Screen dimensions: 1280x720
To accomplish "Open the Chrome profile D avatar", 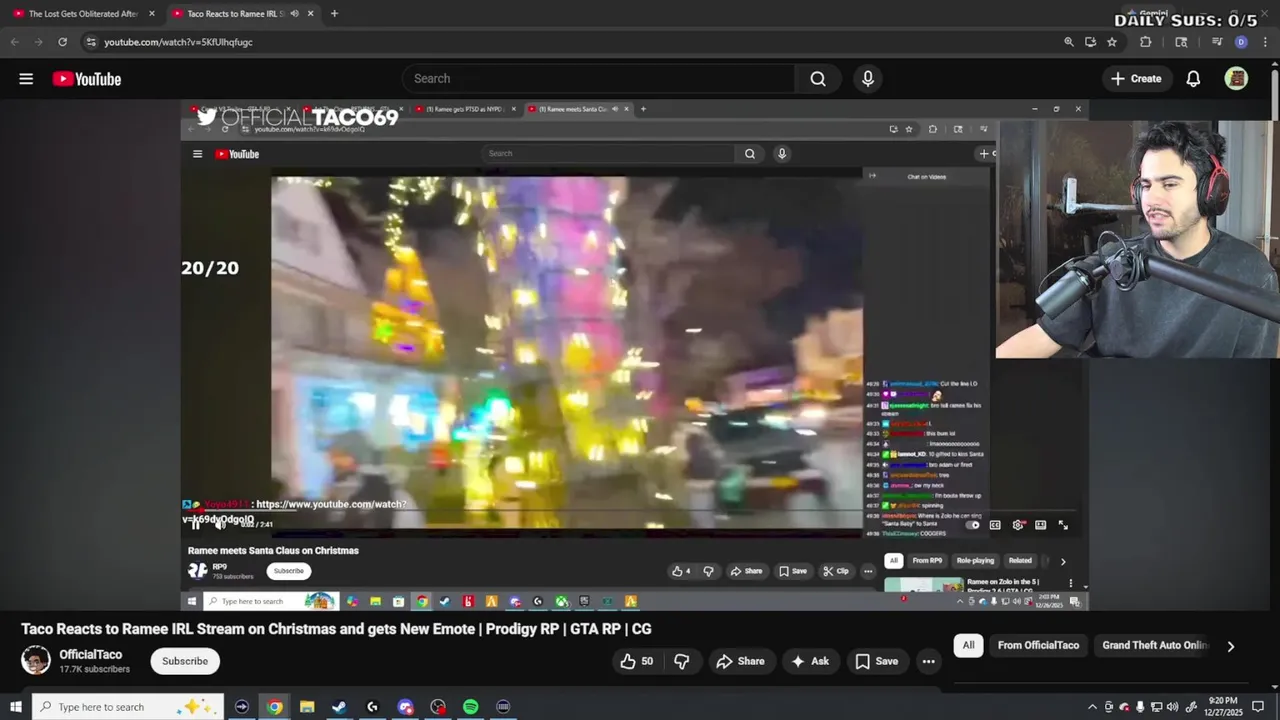I will point(1241,42).
